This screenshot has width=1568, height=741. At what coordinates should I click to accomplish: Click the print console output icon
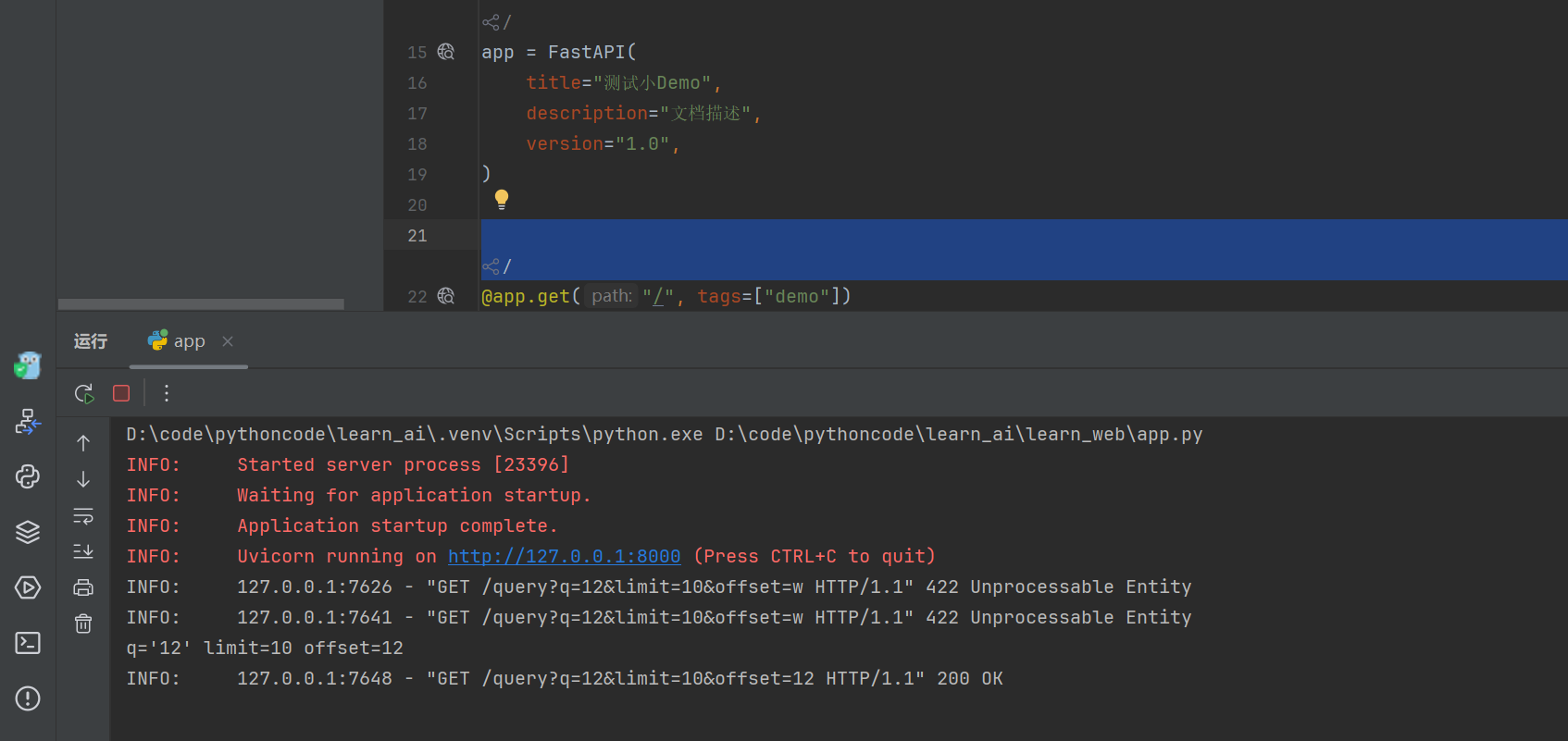click(x=83, y=587)
